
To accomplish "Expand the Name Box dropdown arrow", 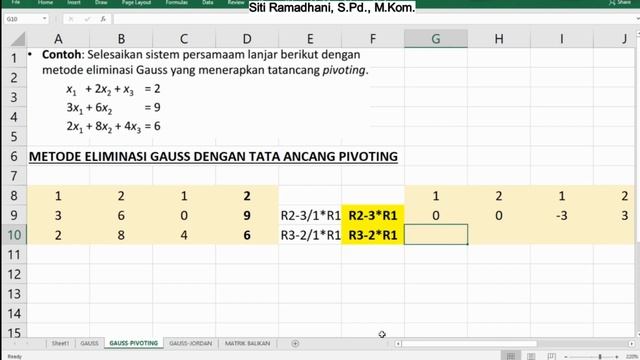I will (44, 19).
